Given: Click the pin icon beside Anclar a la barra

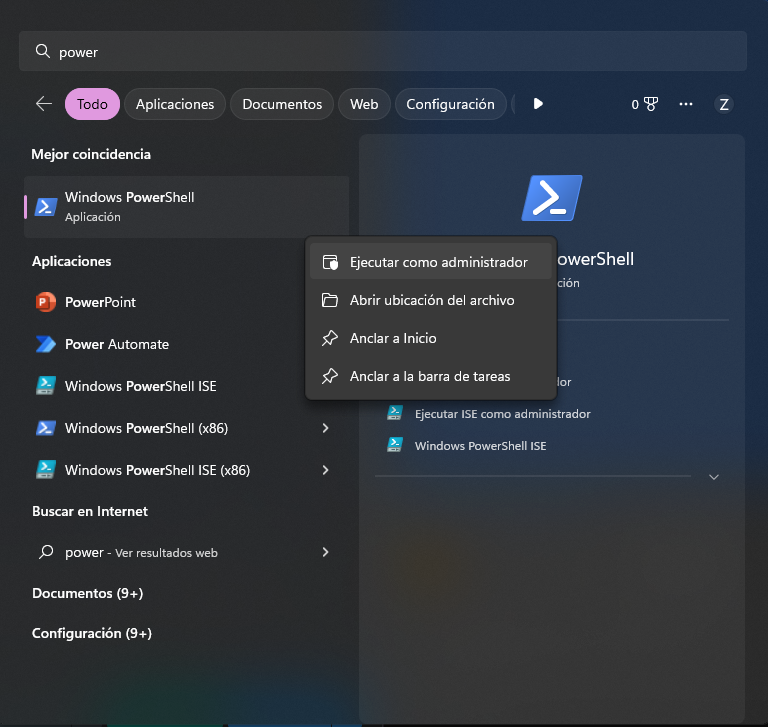Looking at the screenshot, I should click(330, 376).
